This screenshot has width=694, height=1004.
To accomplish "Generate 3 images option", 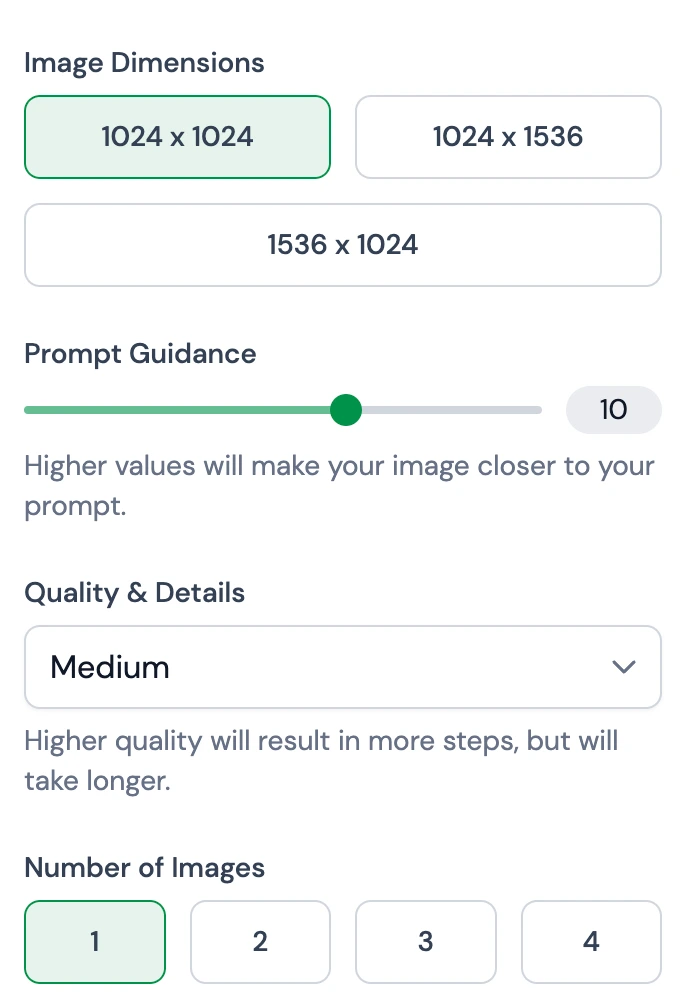I will pos(426,942).
